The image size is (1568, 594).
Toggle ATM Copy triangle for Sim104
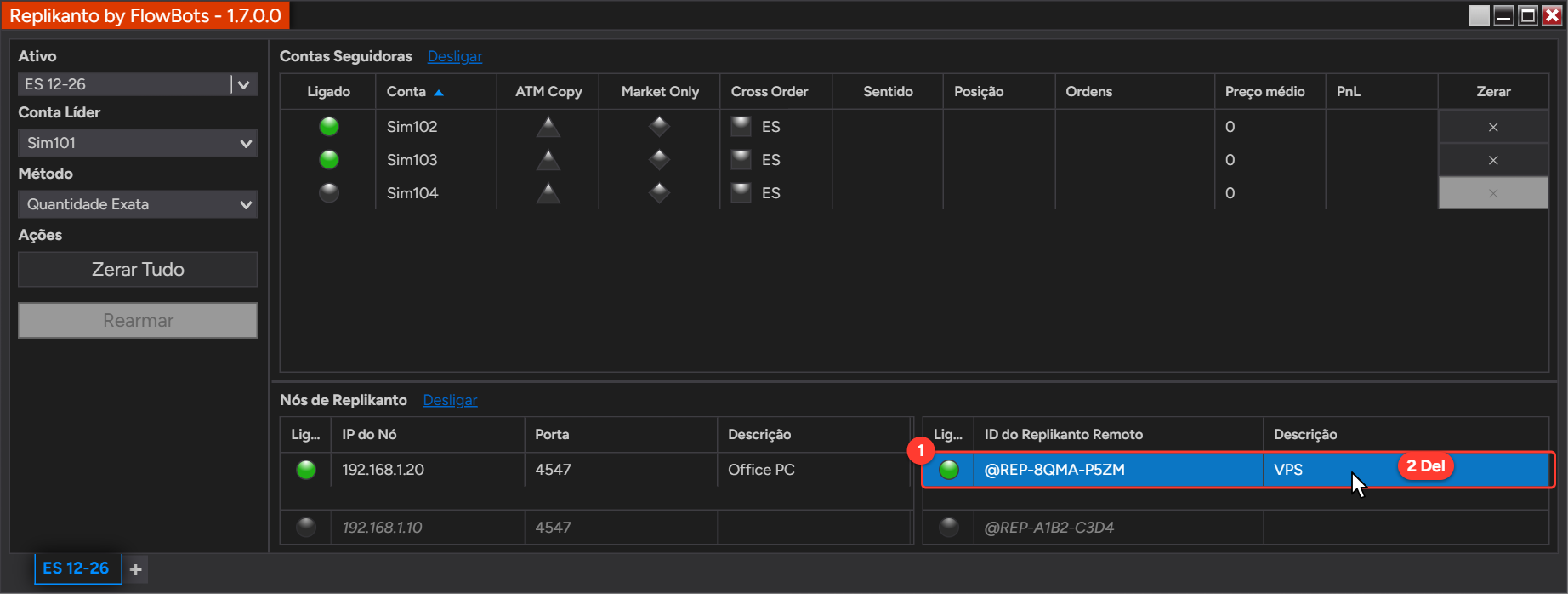click(548, 193)
